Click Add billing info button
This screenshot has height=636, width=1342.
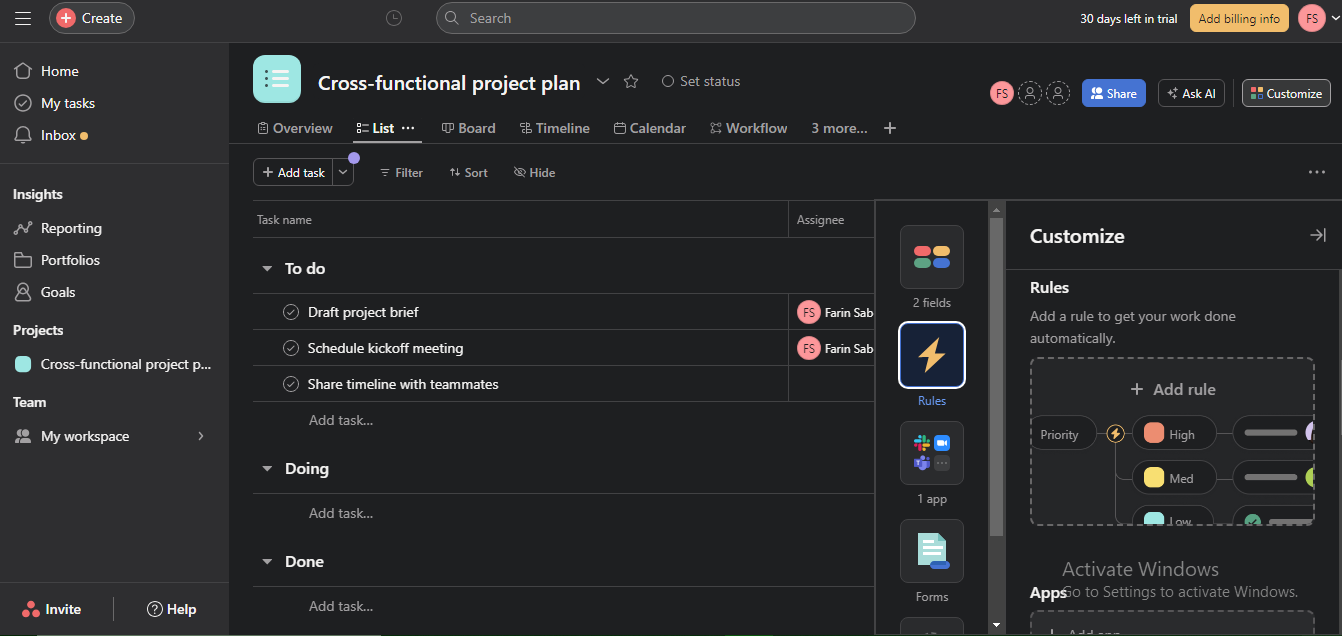(1238, 18)
